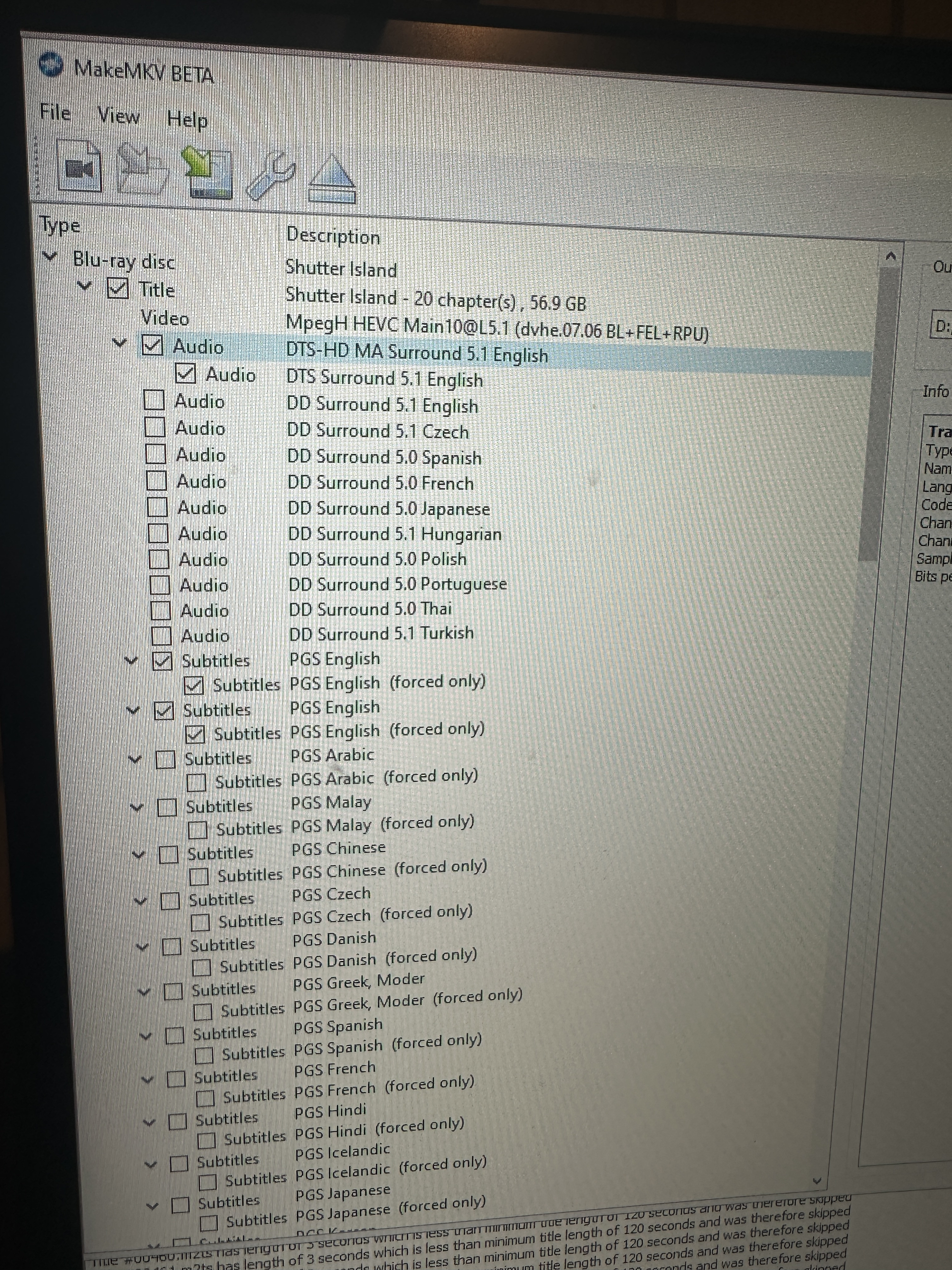Screen dimensions: 952x1270
Task: Click the MakeMKV logo in title bar
Action: click(50, 65)
